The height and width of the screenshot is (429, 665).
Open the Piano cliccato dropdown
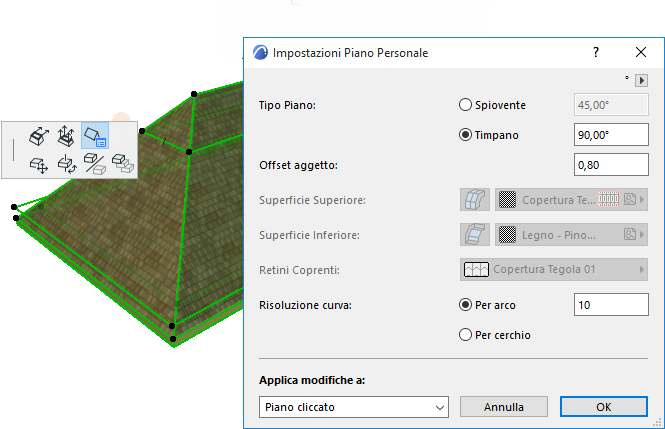click(354, 407)
